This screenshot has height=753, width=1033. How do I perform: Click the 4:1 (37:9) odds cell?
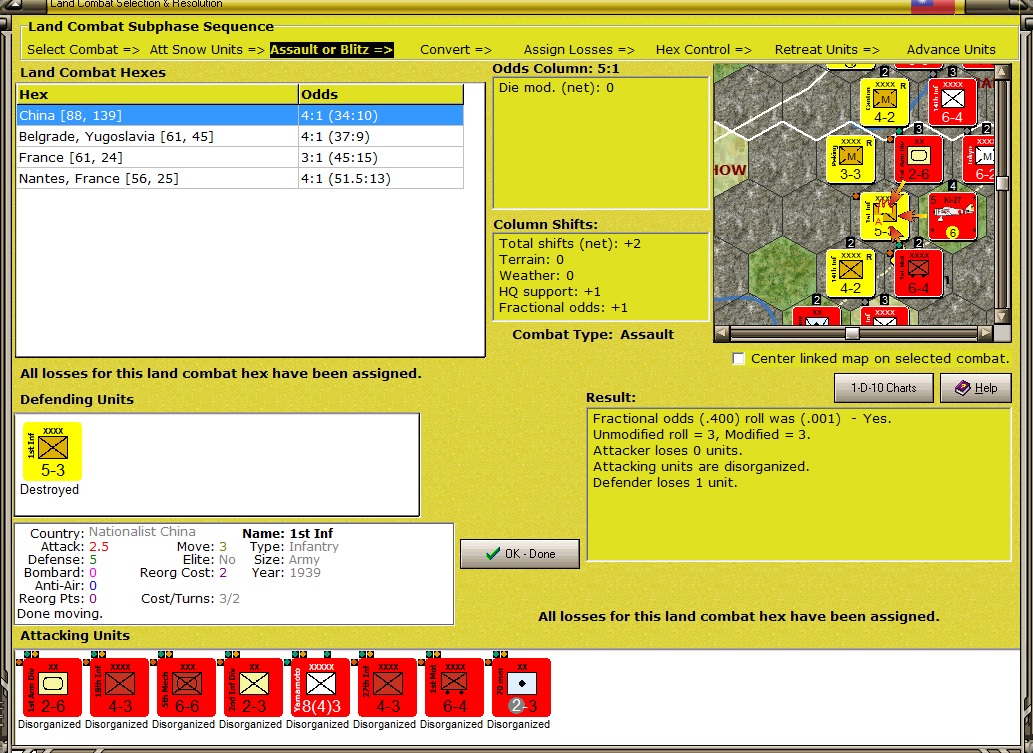coord(381,136)
